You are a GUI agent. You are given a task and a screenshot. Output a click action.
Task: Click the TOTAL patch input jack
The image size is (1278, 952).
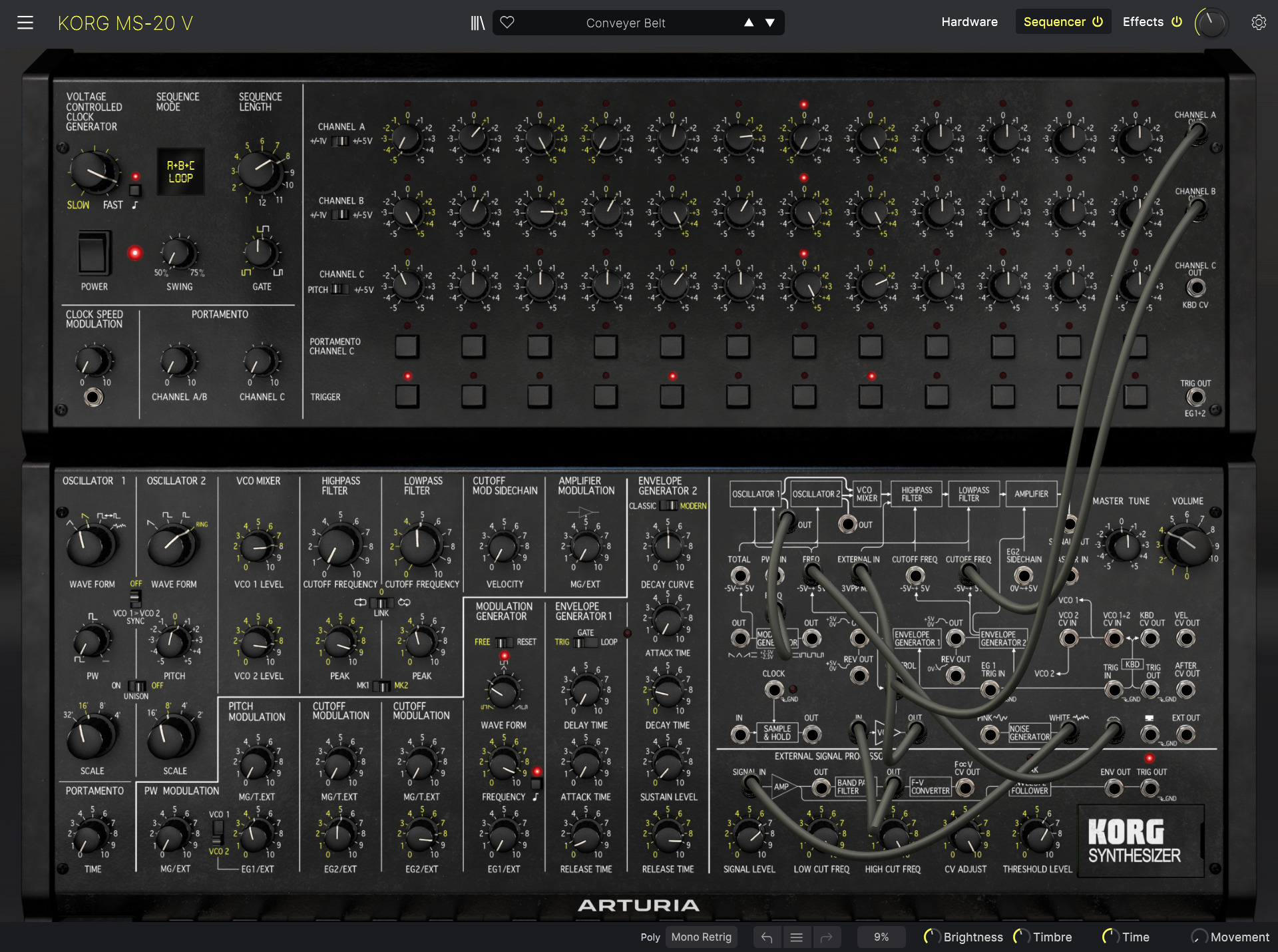[740, 575]
